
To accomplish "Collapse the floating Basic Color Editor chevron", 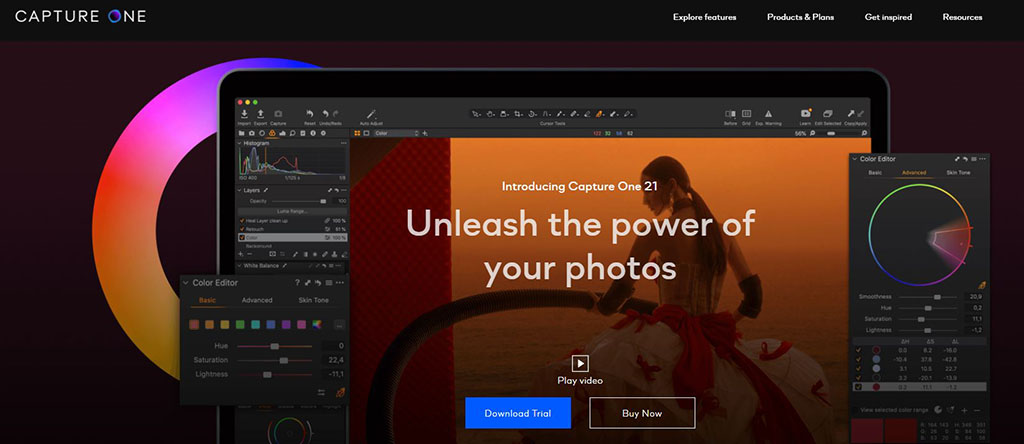I will (x=185, y=283).
